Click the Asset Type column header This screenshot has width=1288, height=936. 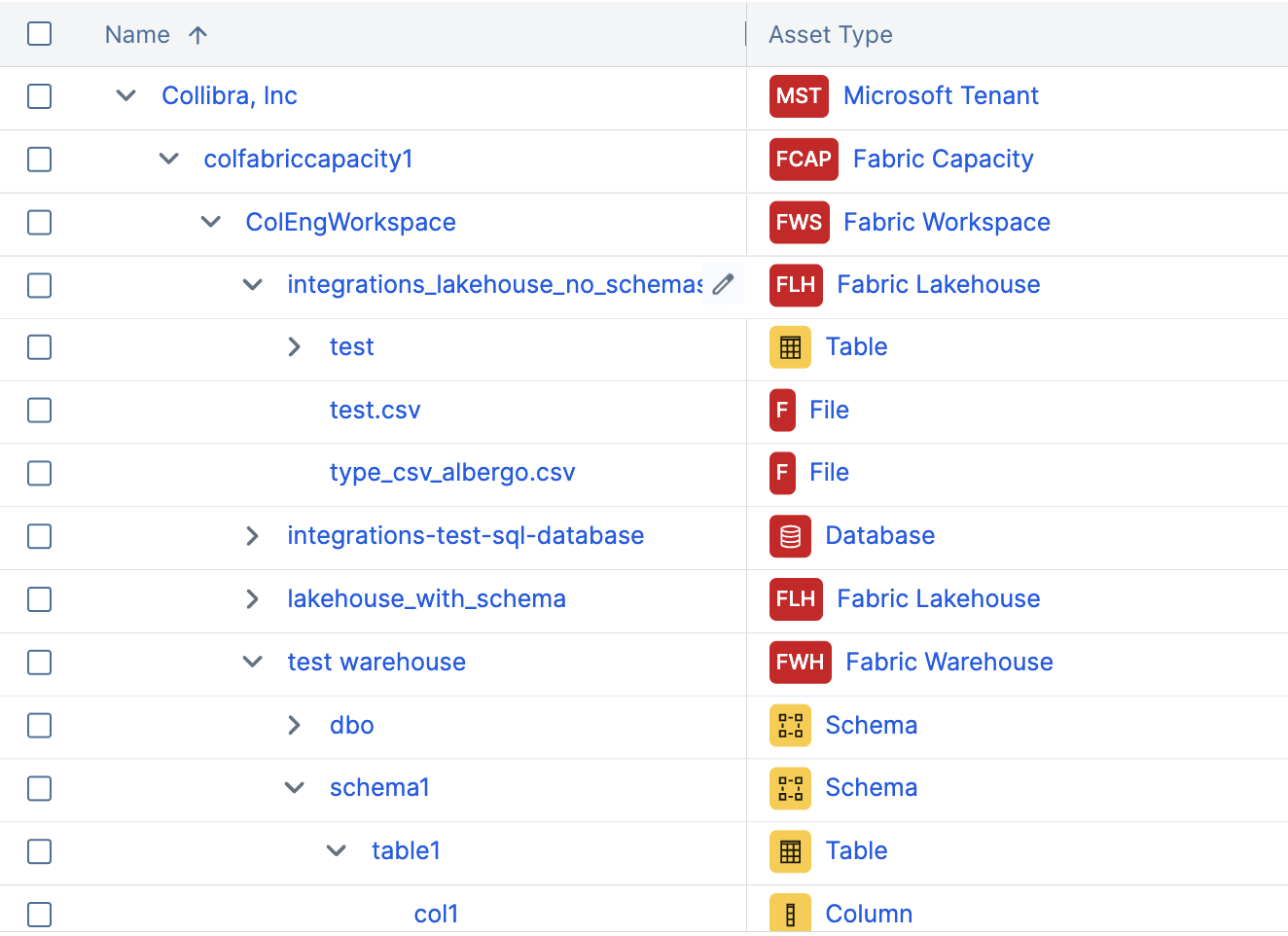tap(830, 35)
